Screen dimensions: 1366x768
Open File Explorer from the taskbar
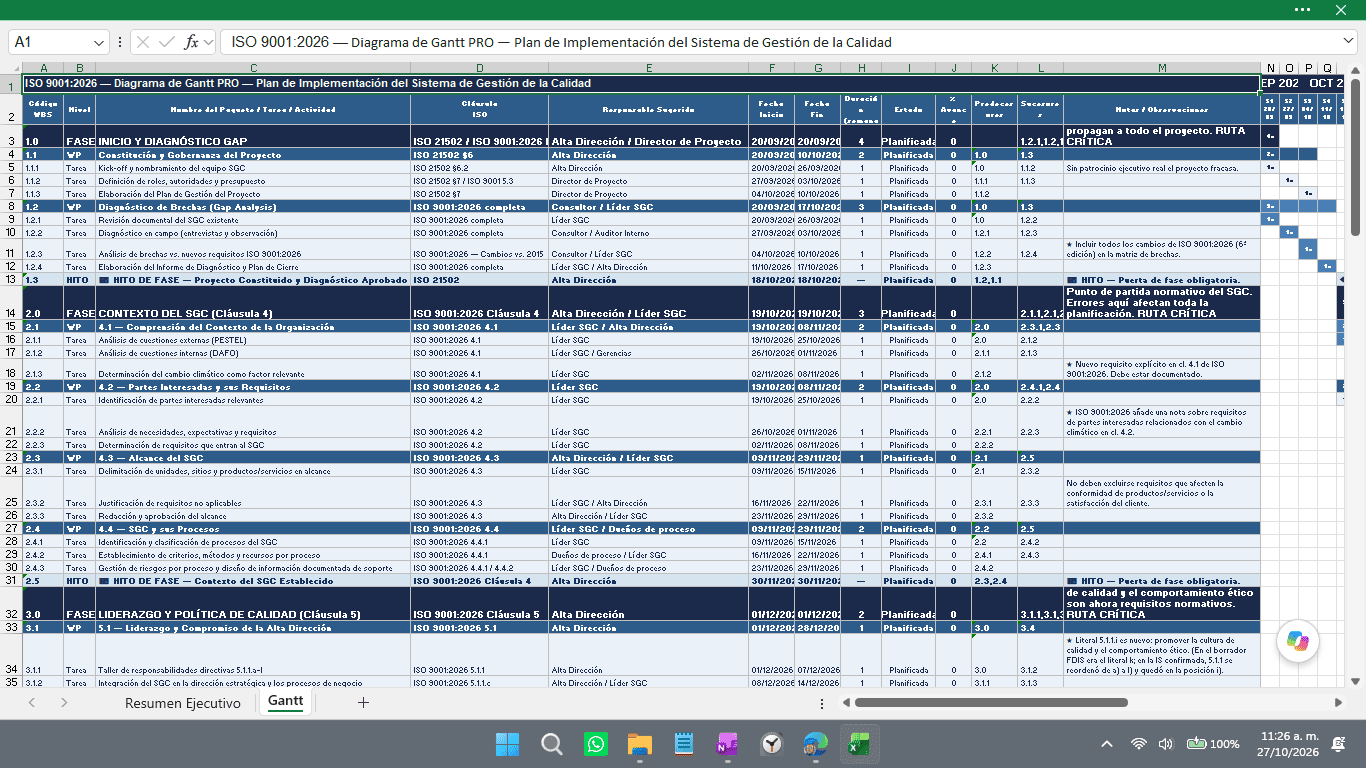click(x=639, y=744)
